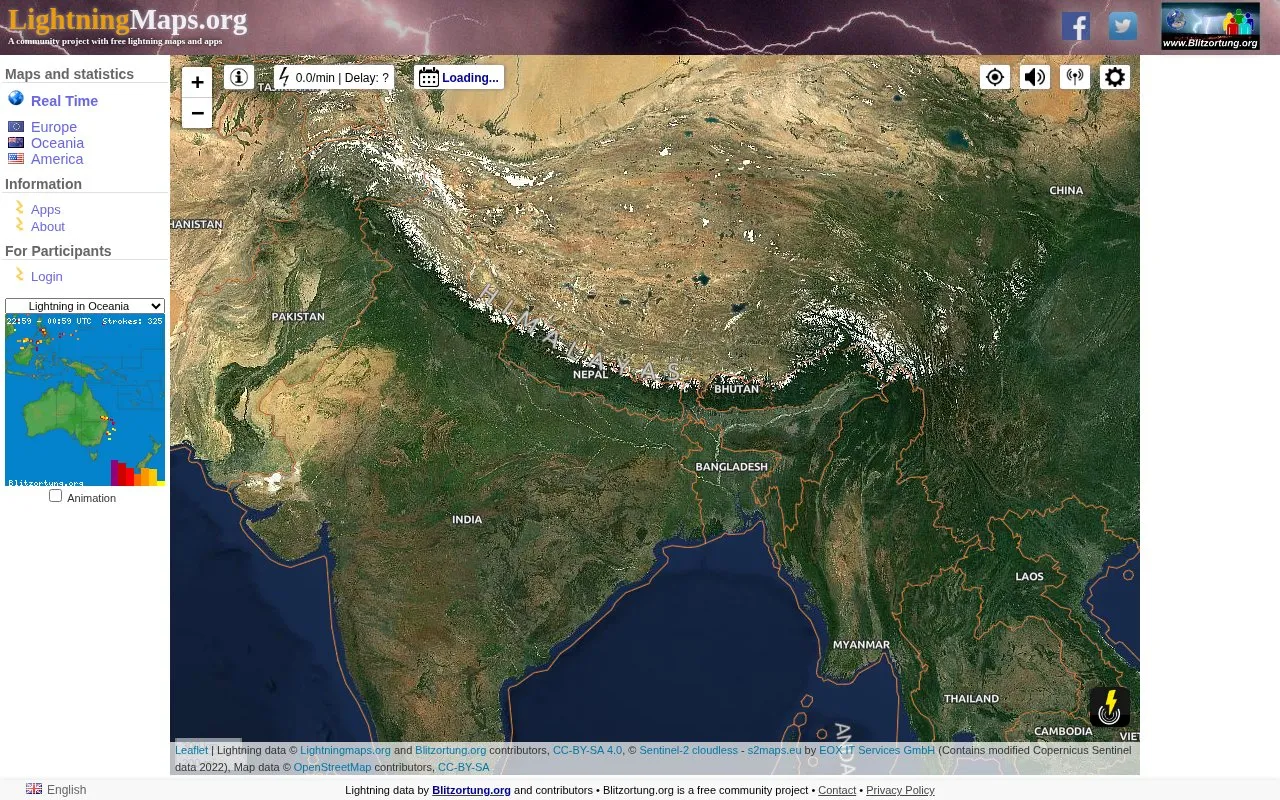Open the calendar Loading button

(x=459, y=77)
